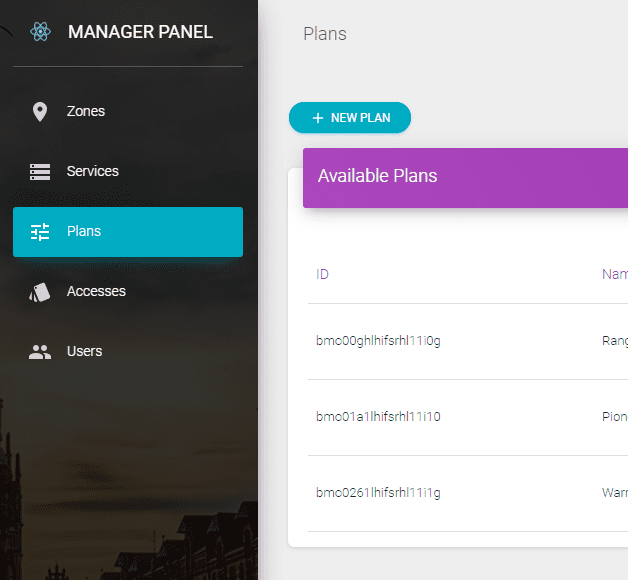Viewport: 628px width, 580px height.
Task: Select plan row bmc0261lhifsrhl11i1g
Action: pos(378,493)
